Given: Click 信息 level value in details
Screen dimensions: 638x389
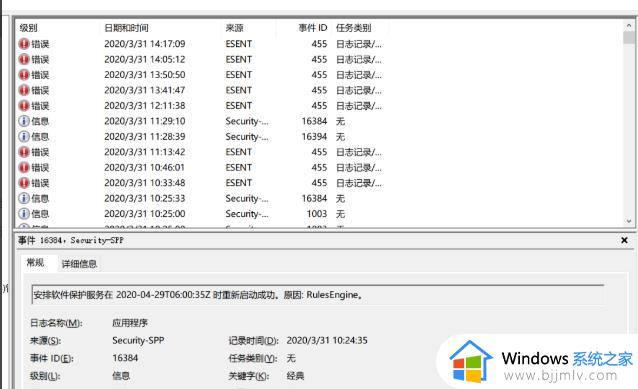Looking at the screenshot, I should 121,375.
